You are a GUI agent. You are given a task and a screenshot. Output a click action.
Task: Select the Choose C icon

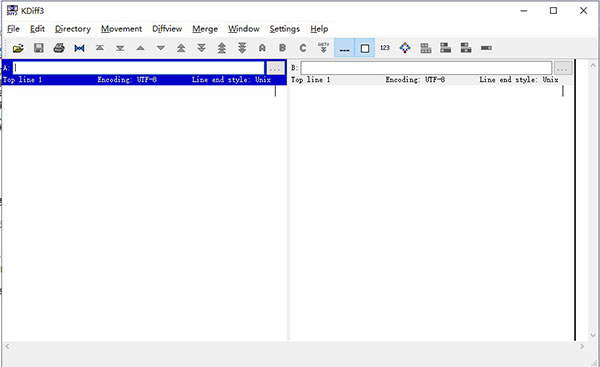303,48
